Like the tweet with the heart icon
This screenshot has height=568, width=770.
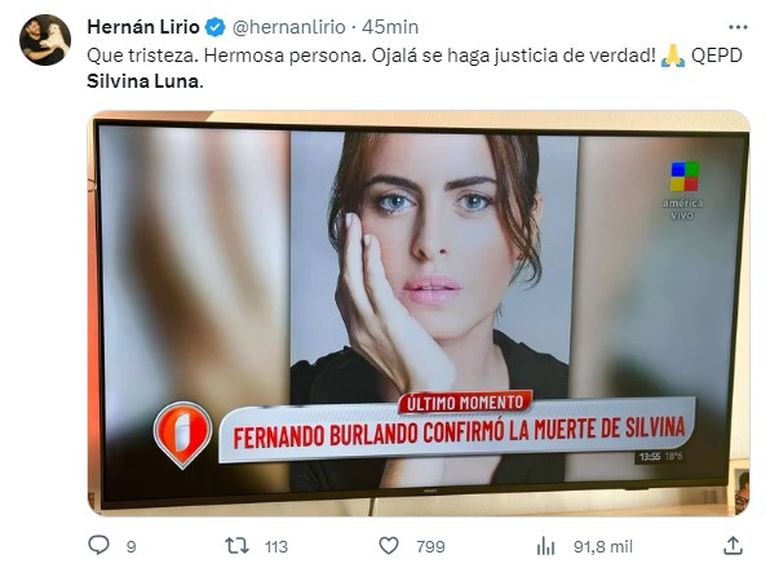coord(389,545)
